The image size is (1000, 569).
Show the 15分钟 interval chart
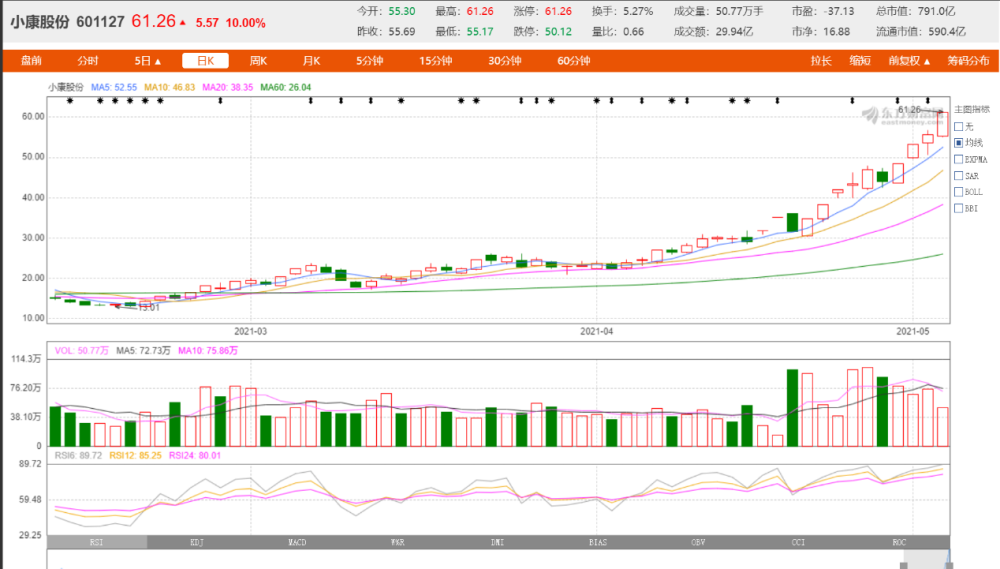[436, 61]
